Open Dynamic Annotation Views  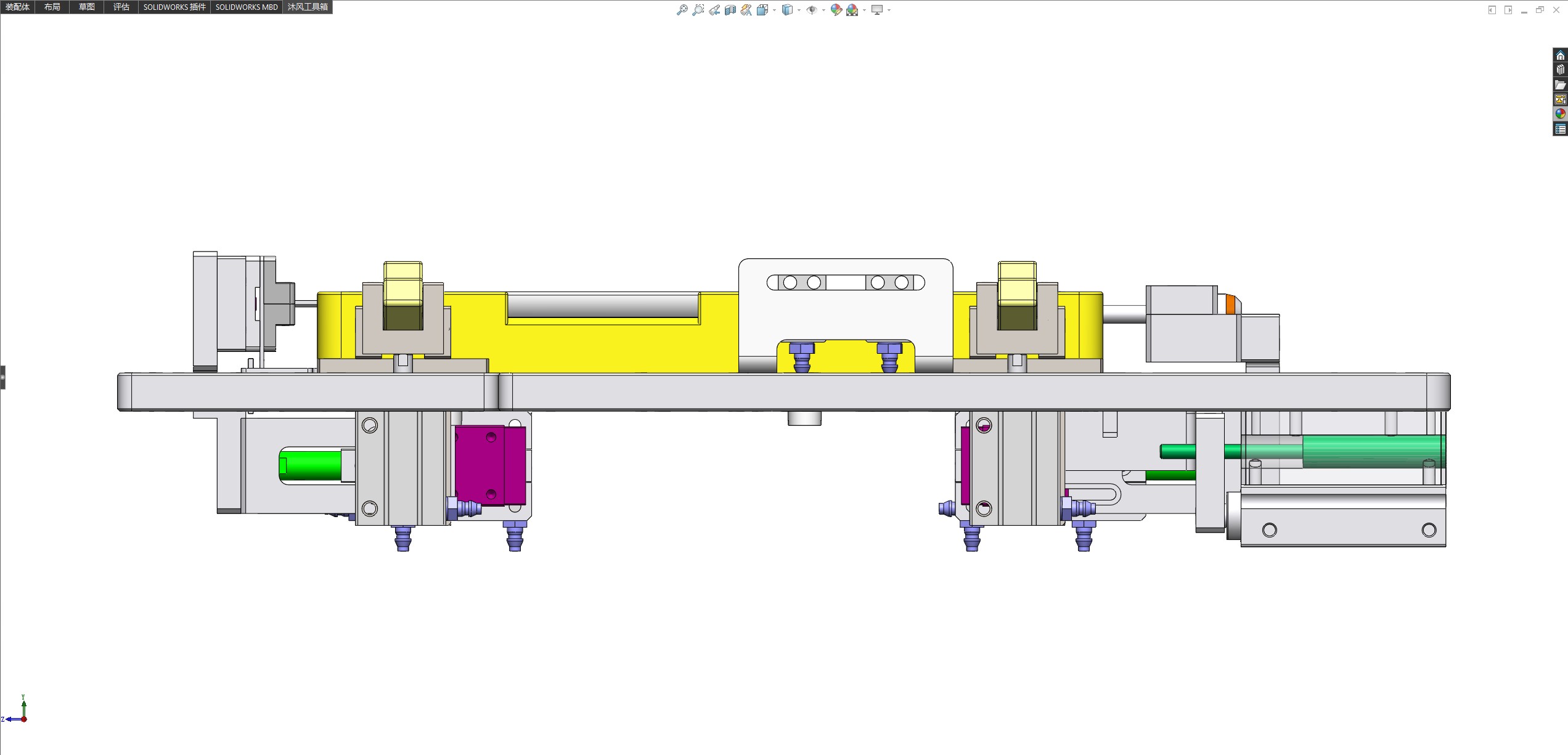click(746, 10)
